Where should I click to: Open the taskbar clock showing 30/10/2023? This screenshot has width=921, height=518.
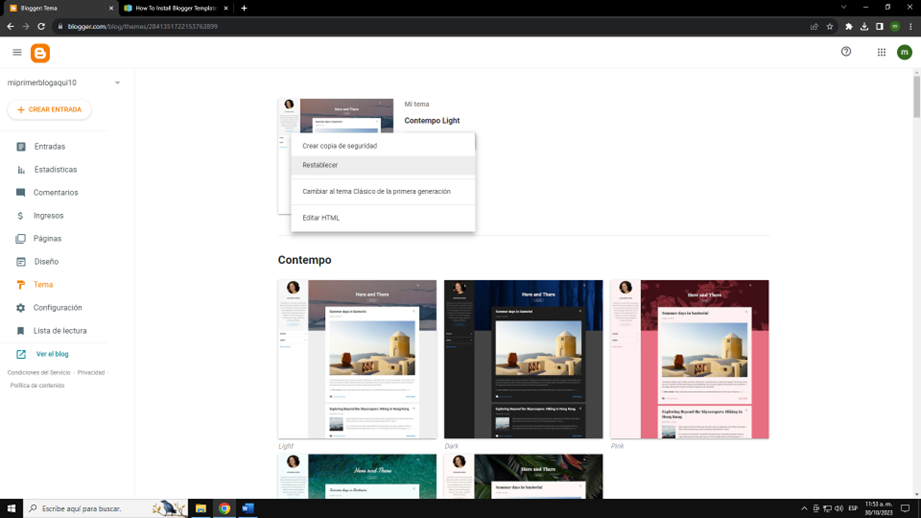pos(878,509)
